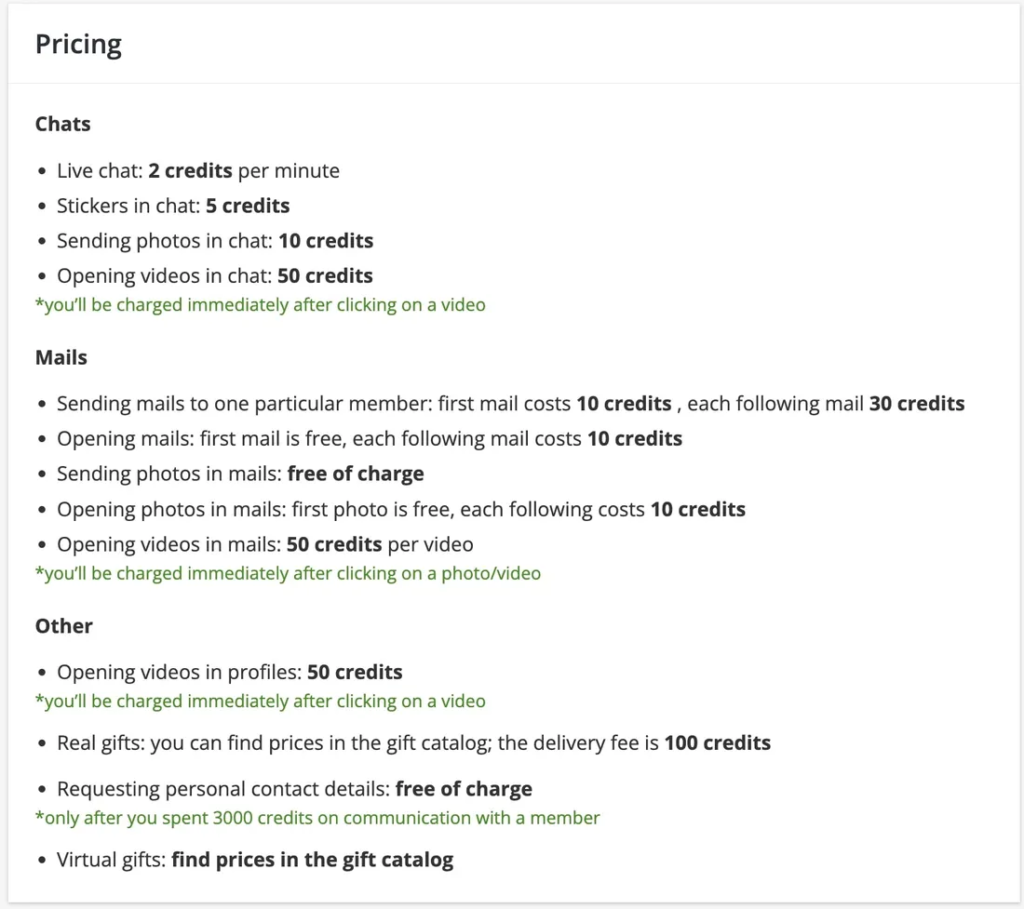
Task: Click the green note under the Chats list
Action: pyautogui.click(x=261, y=305)
